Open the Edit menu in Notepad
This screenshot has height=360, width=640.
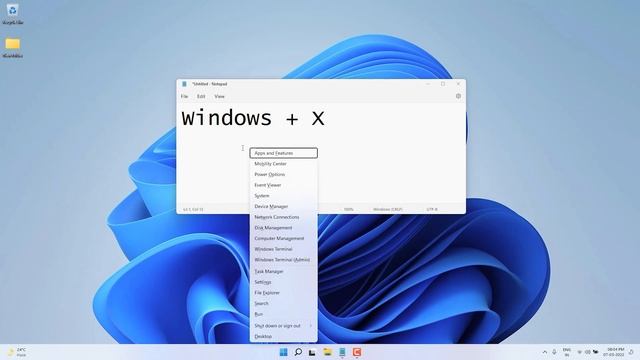click(201, 96)
